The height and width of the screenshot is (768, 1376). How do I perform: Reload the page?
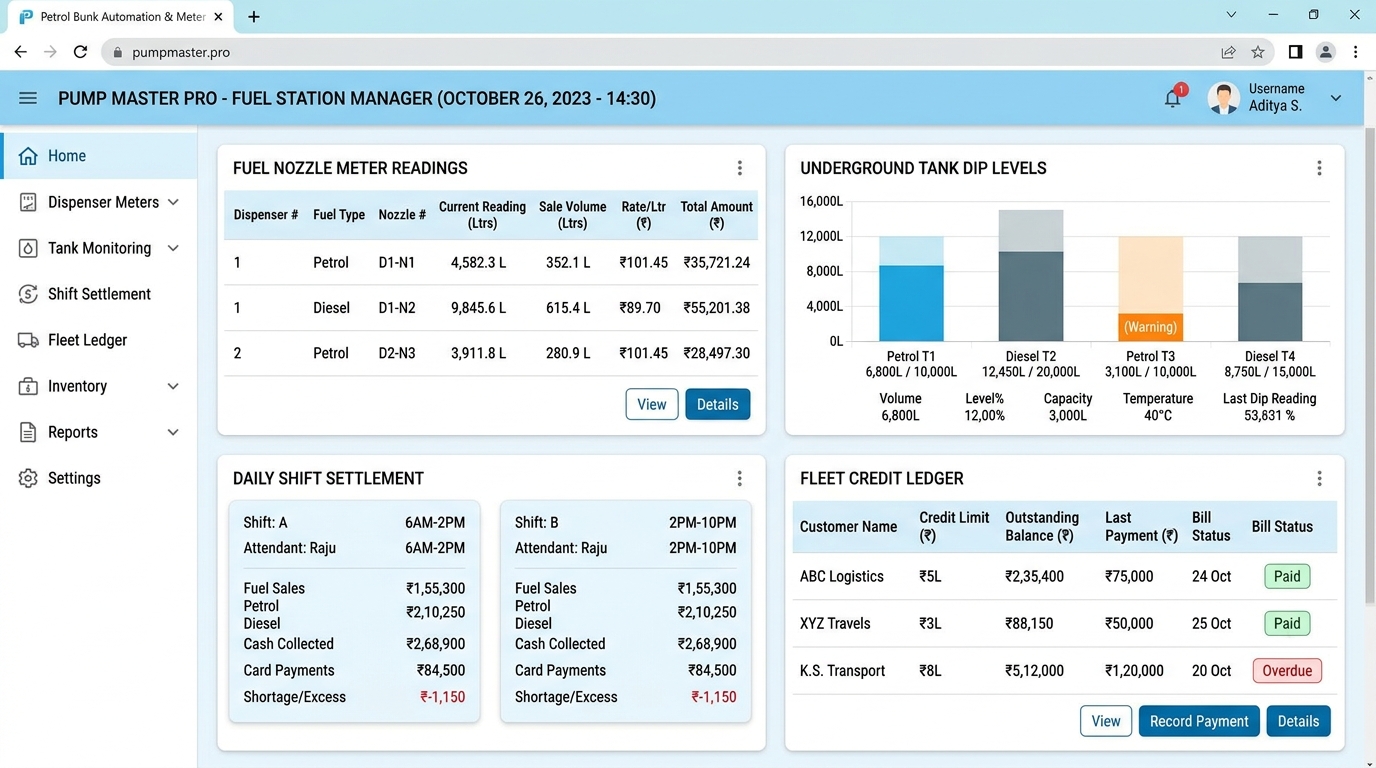pos(80,52)
